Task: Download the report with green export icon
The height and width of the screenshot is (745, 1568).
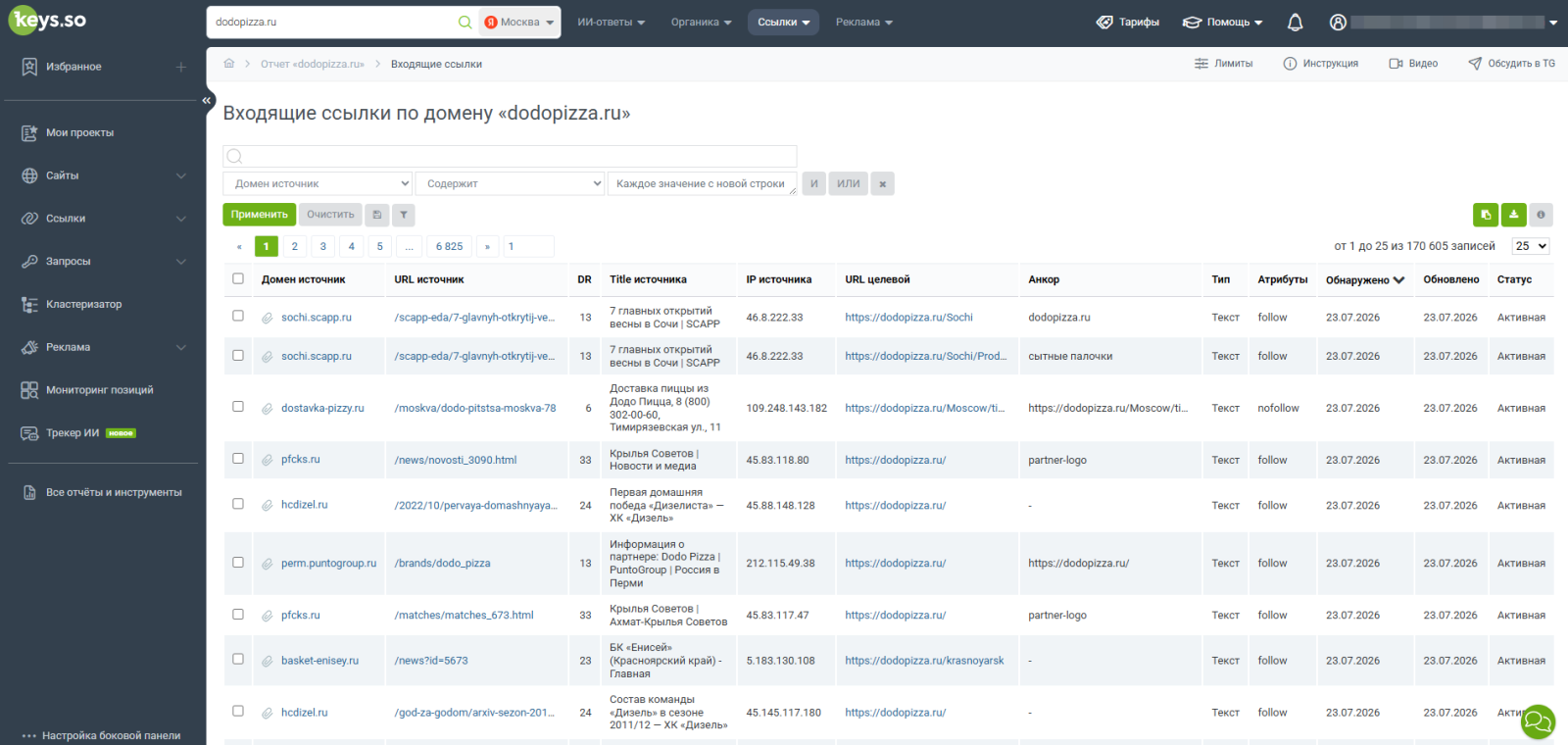Action: pos(1514,215)
